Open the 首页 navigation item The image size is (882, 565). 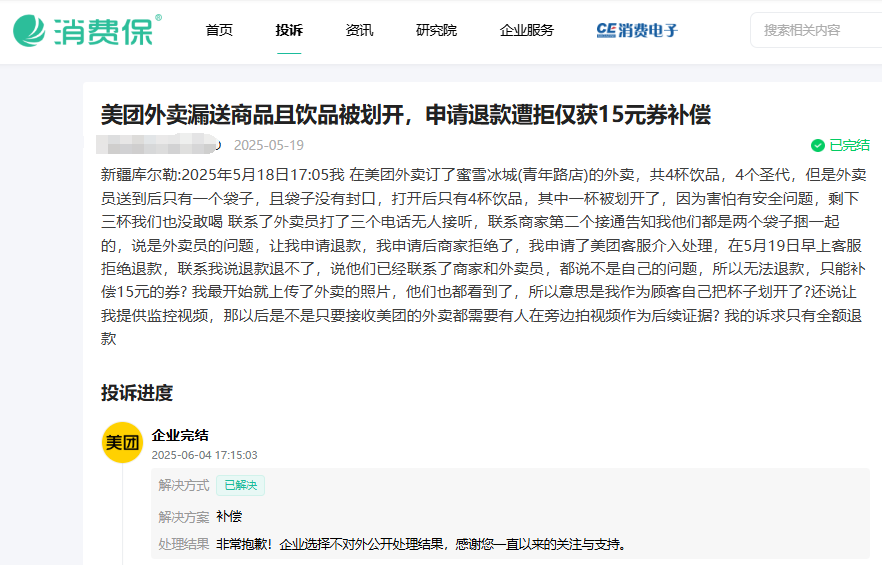[219, 30]
